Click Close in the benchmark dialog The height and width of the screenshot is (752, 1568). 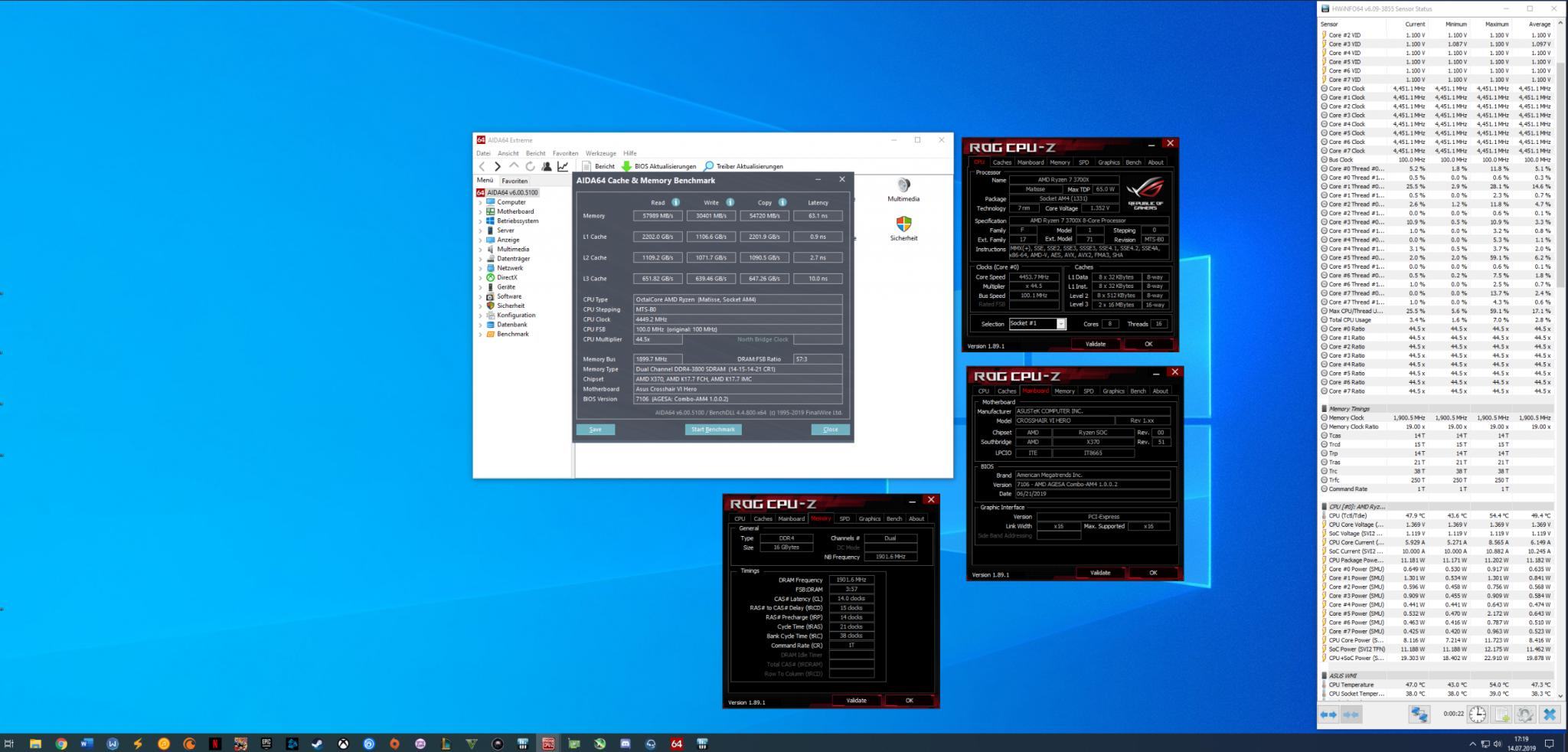click(831, 430)
